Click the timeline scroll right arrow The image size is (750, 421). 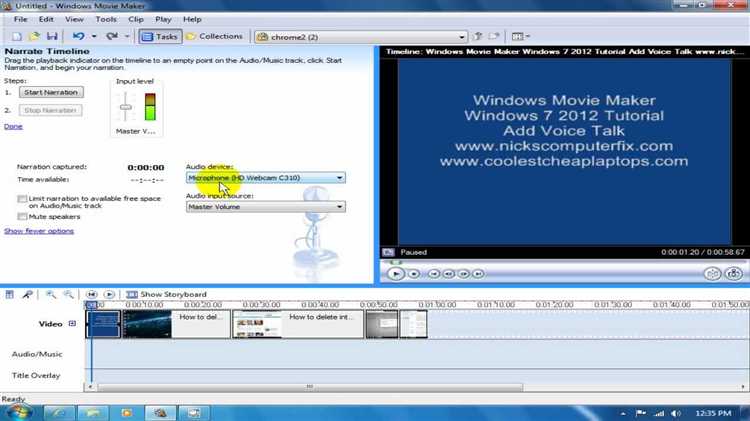click(x=743, y=387)
